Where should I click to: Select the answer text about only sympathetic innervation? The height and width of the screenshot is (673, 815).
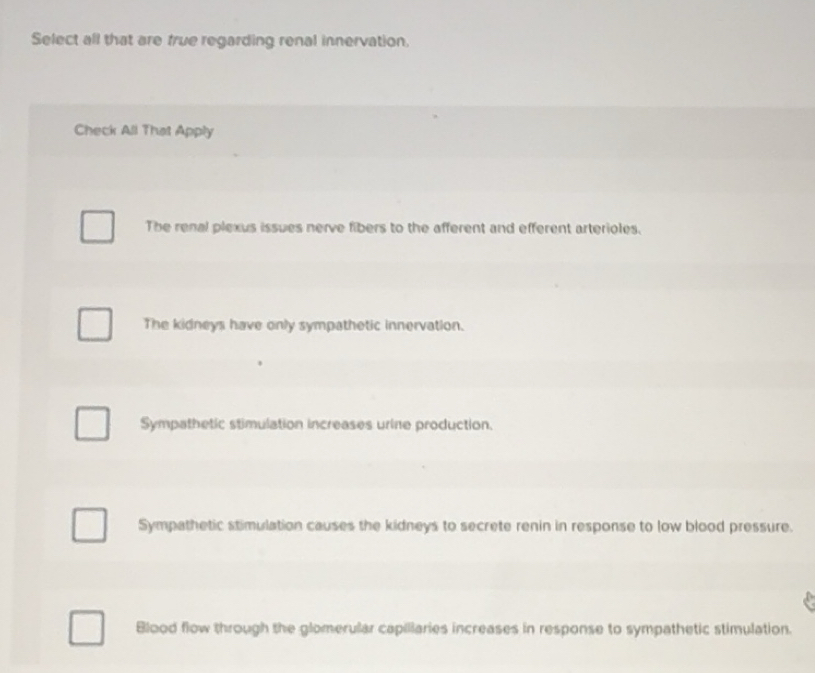tap(302, 323)
